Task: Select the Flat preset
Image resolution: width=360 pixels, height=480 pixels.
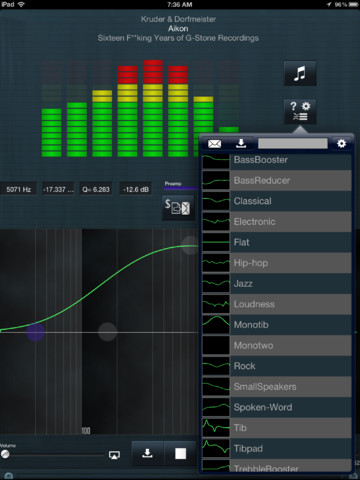Action: pyautogui.click(x=277, y=242)
